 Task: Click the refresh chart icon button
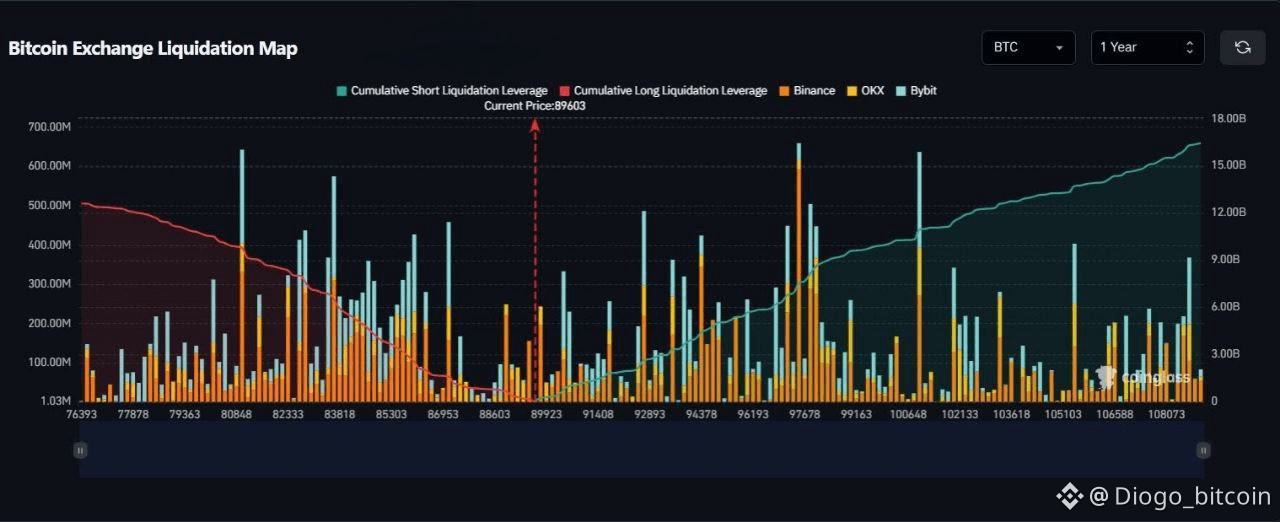(1242, 47)
